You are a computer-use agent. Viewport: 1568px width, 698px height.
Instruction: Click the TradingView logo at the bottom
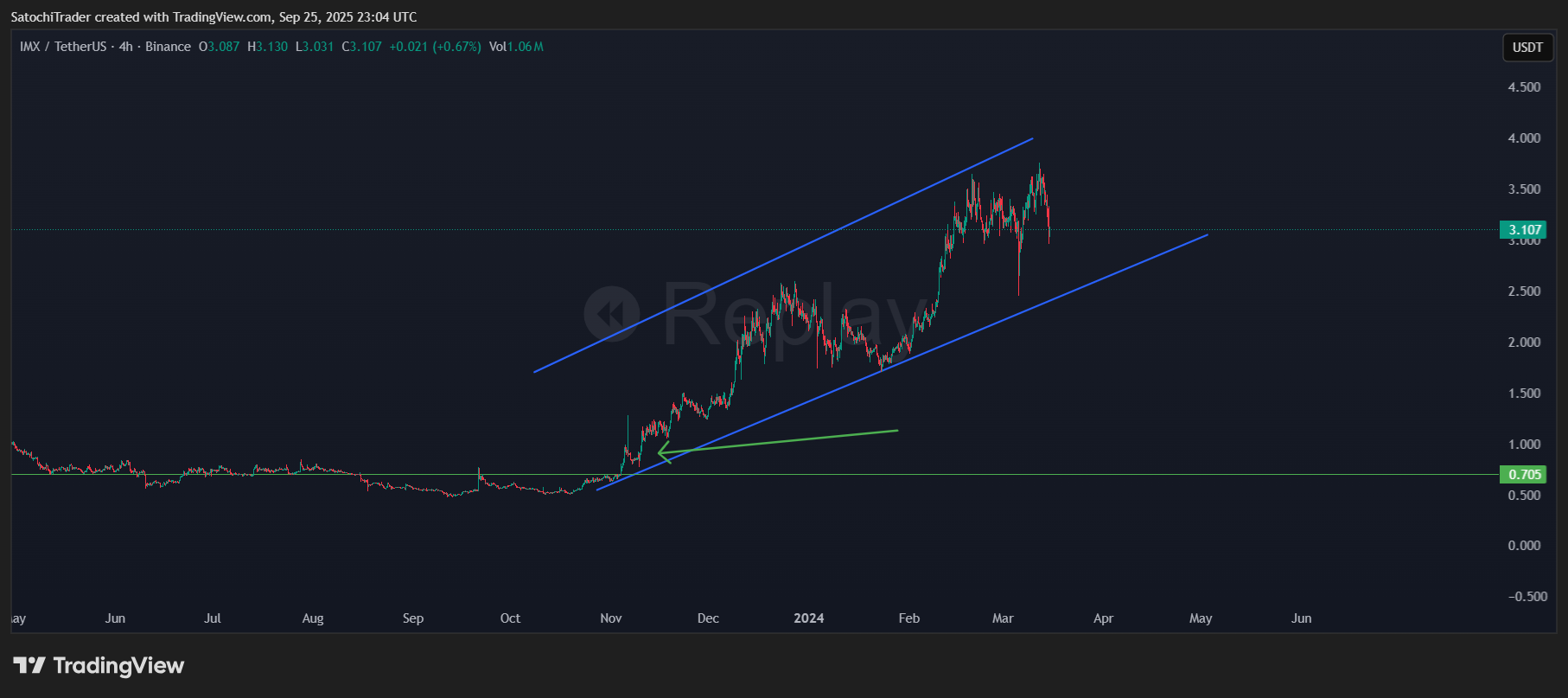click(99, 665)
